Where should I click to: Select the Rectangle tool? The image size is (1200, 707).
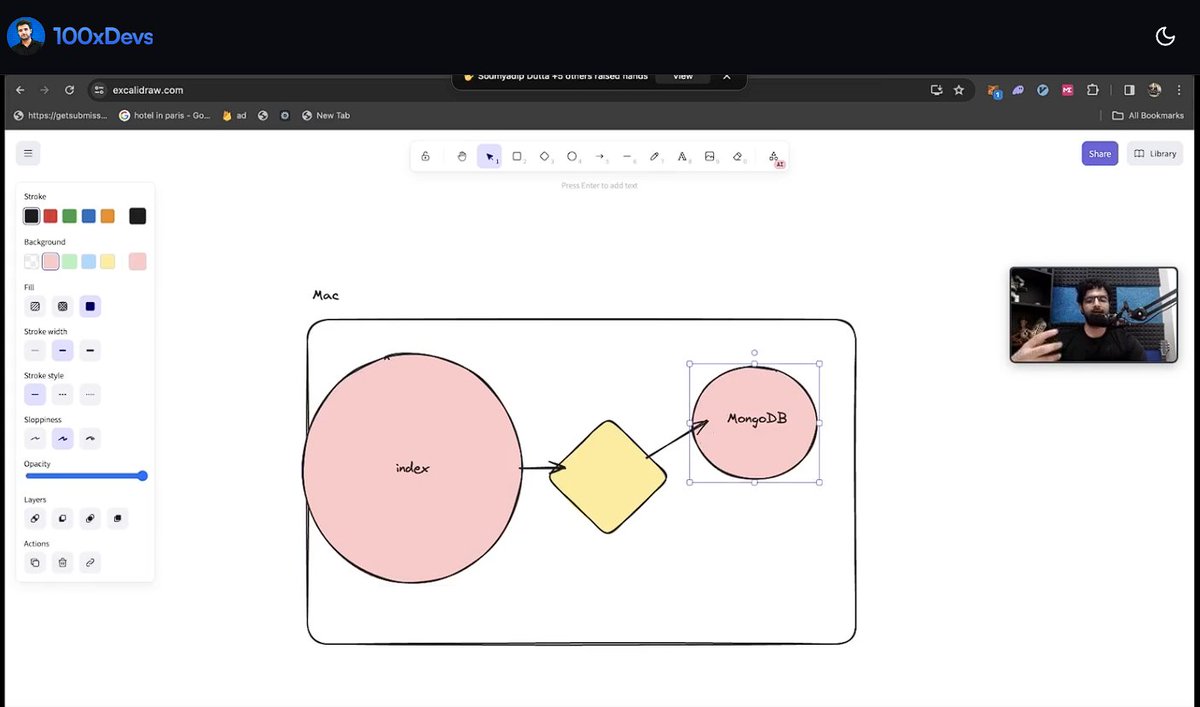tap(517, 156)
